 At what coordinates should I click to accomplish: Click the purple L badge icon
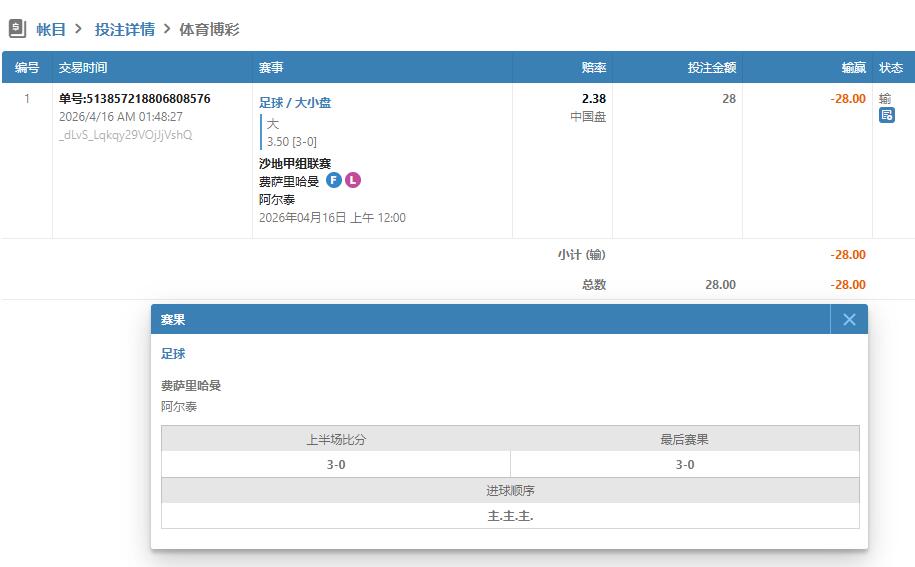pyautogui.click(x=353, y=180)
